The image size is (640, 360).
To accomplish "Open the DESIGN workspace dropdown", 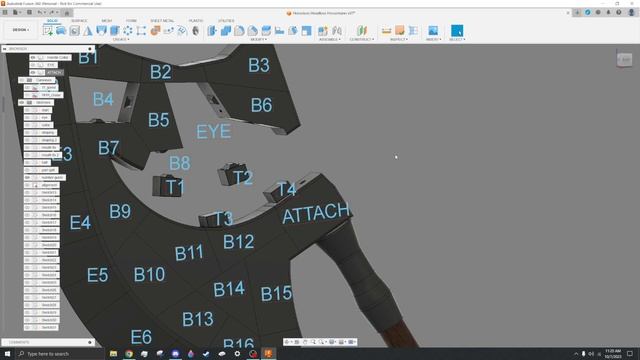I will 20,30.
